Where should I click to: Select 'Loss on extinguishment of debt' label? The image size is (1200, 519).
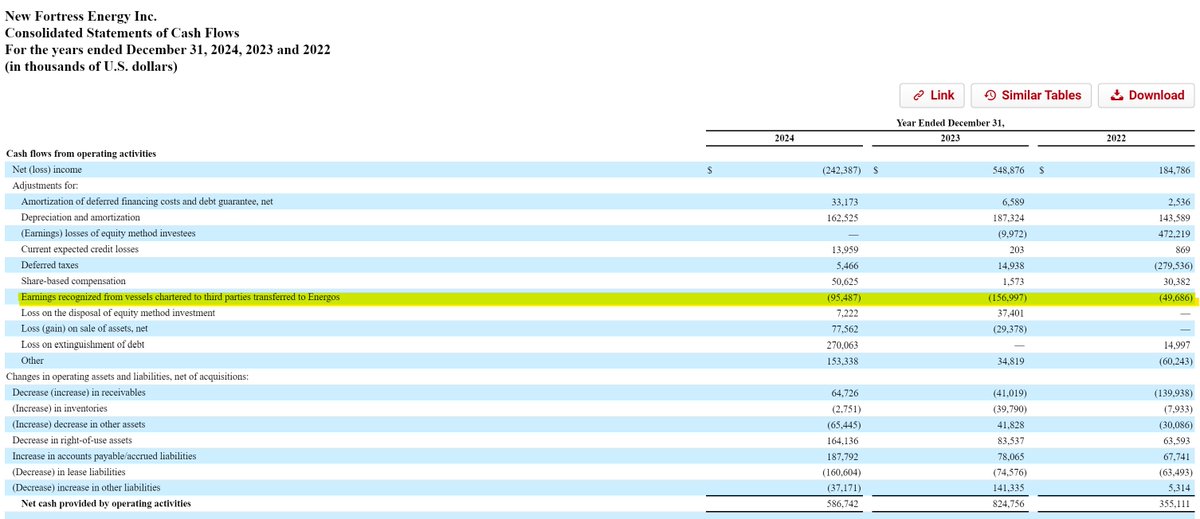[83, 344]
